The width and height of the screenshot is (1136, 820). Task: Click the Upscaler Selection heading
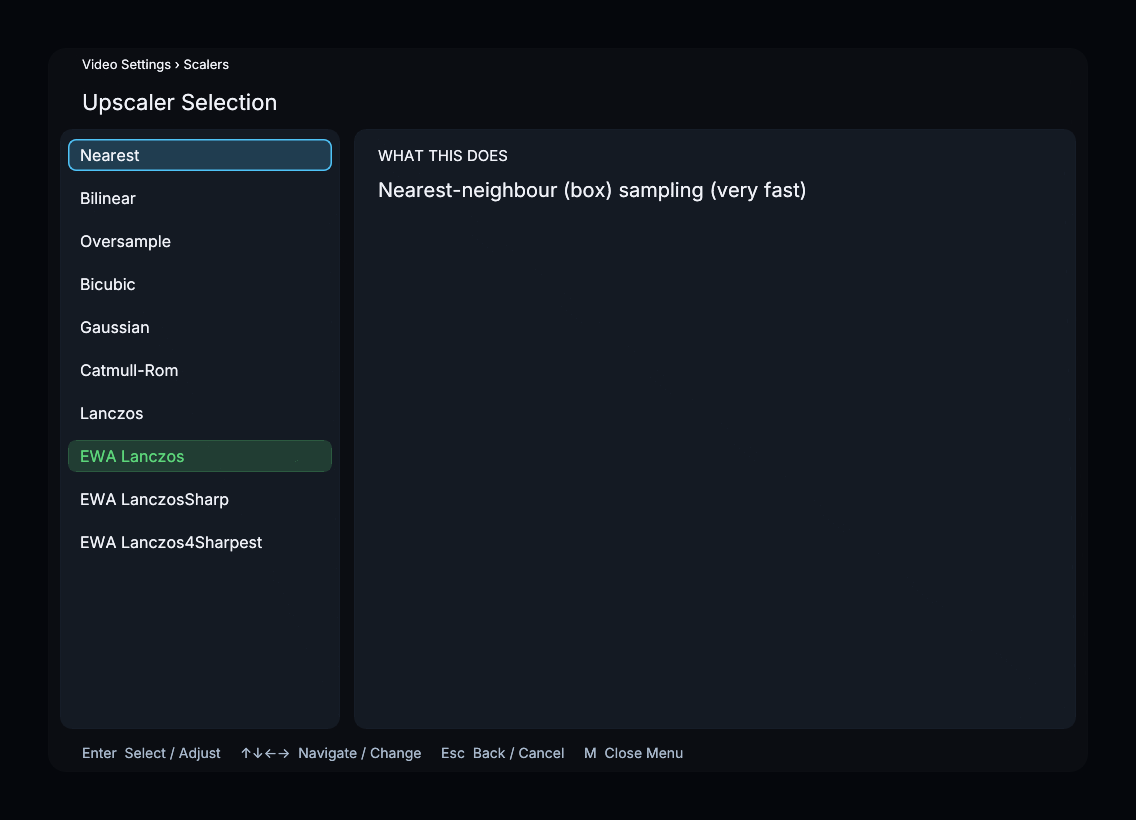tap(180, 102)
